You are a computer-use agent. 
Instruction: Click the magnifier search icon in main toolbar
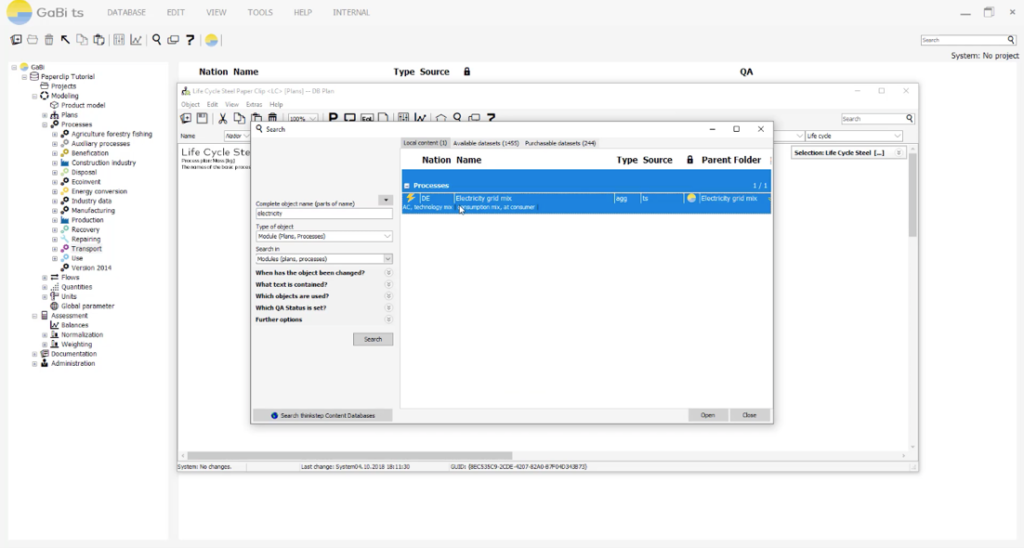157,40
